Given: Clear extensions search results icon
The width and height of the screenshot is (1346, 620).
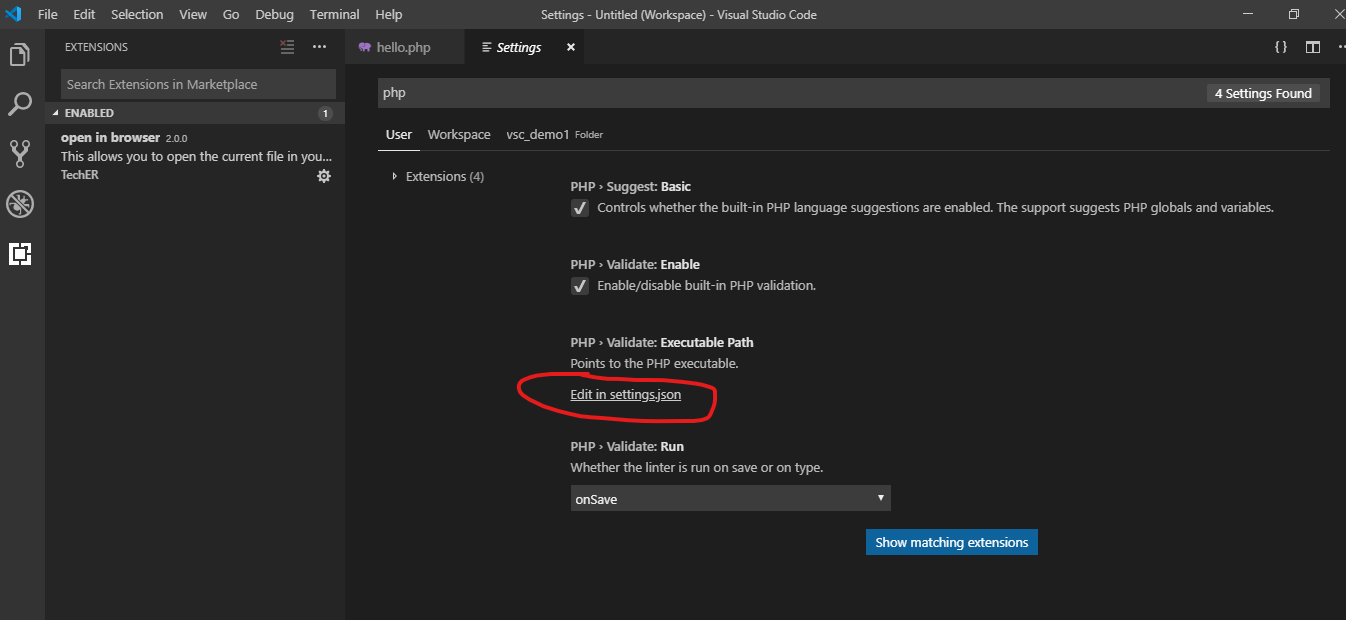Looking at the screenshot, I should click(288, 47).
